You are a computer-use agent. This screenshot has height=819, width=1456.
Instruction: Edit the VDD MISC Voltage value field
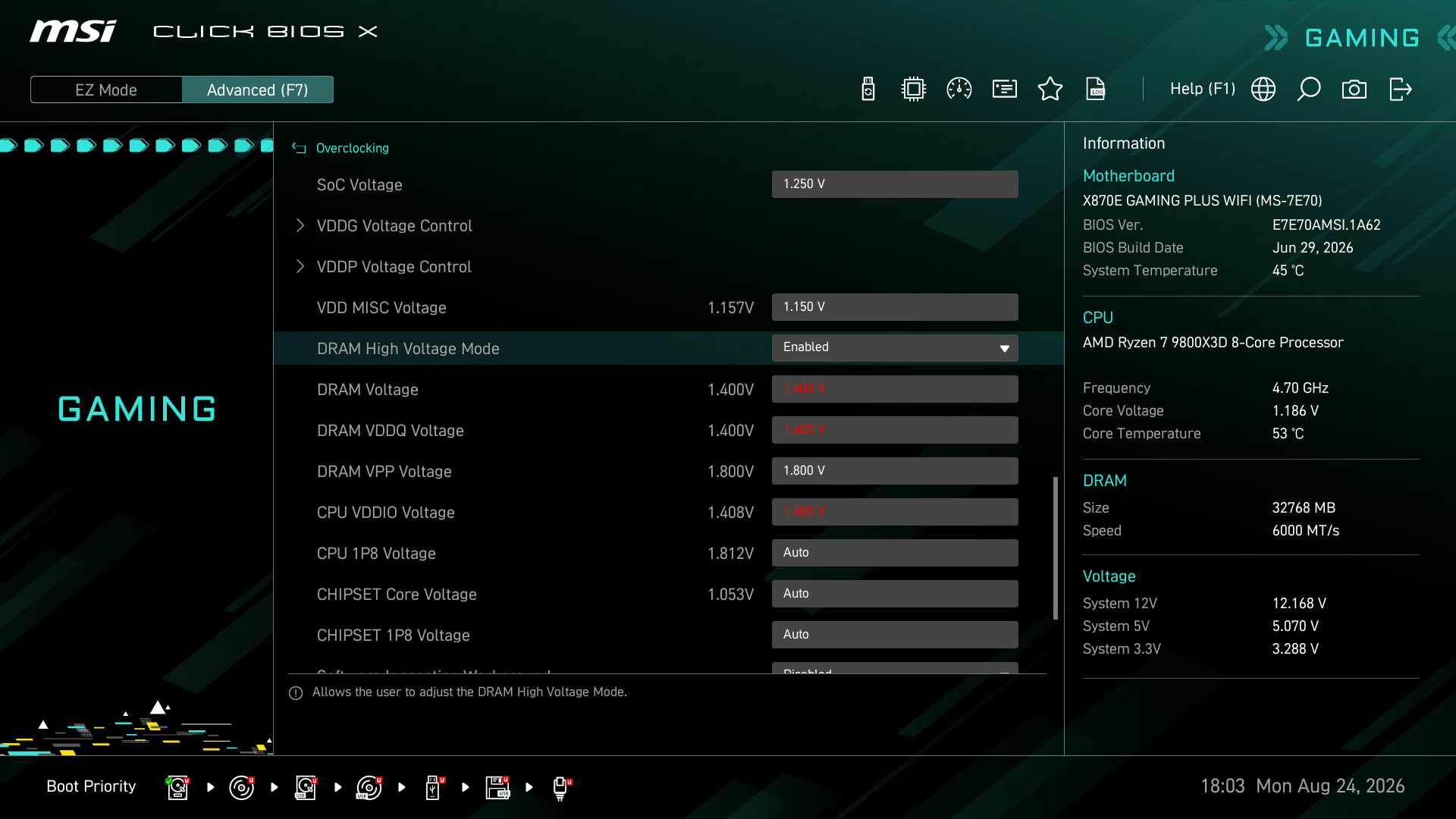(x=895, y=307)
